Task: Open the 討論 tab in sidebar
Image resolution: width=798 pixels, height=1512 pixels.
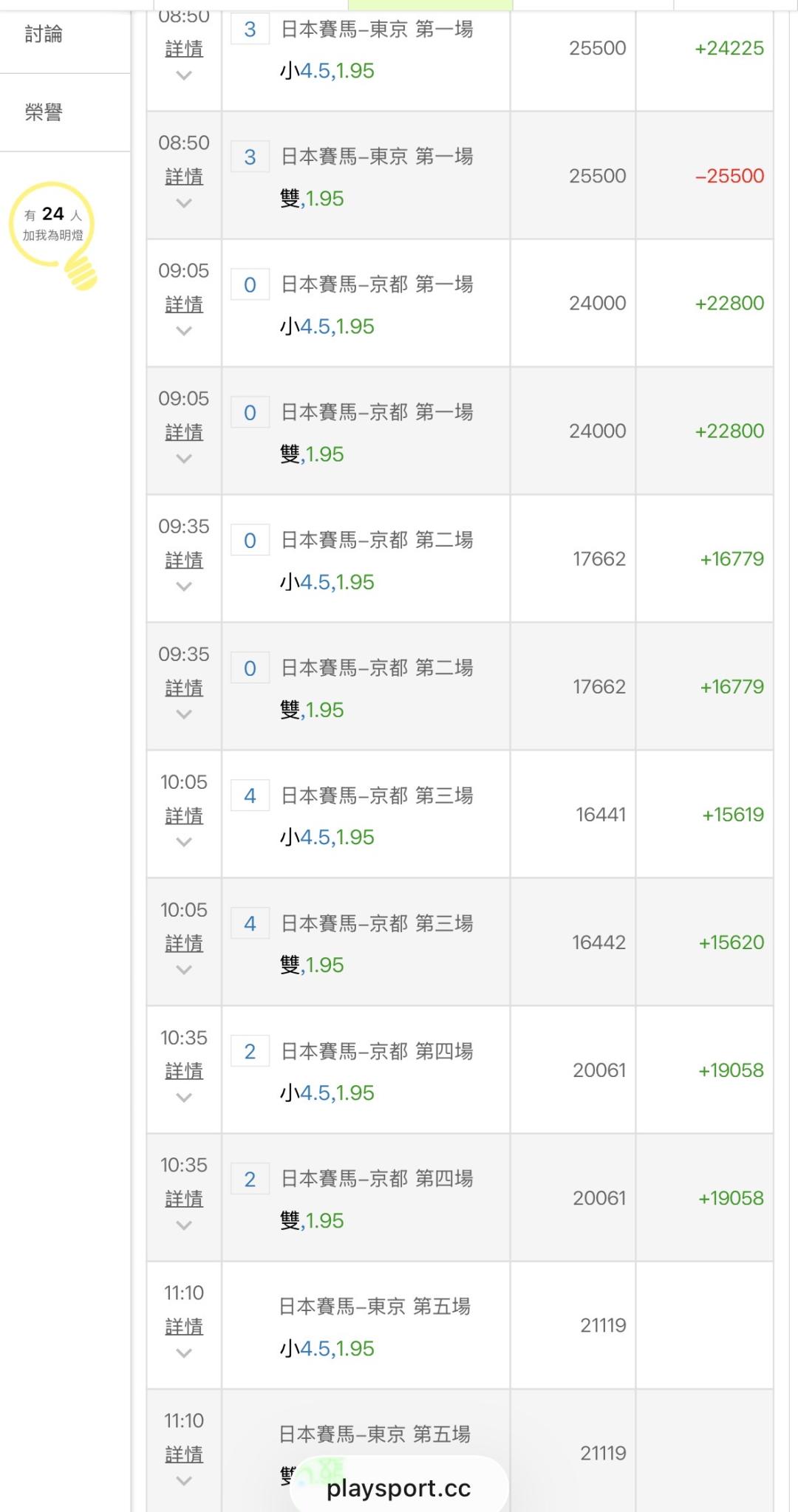Action: [x=44, y=34]
